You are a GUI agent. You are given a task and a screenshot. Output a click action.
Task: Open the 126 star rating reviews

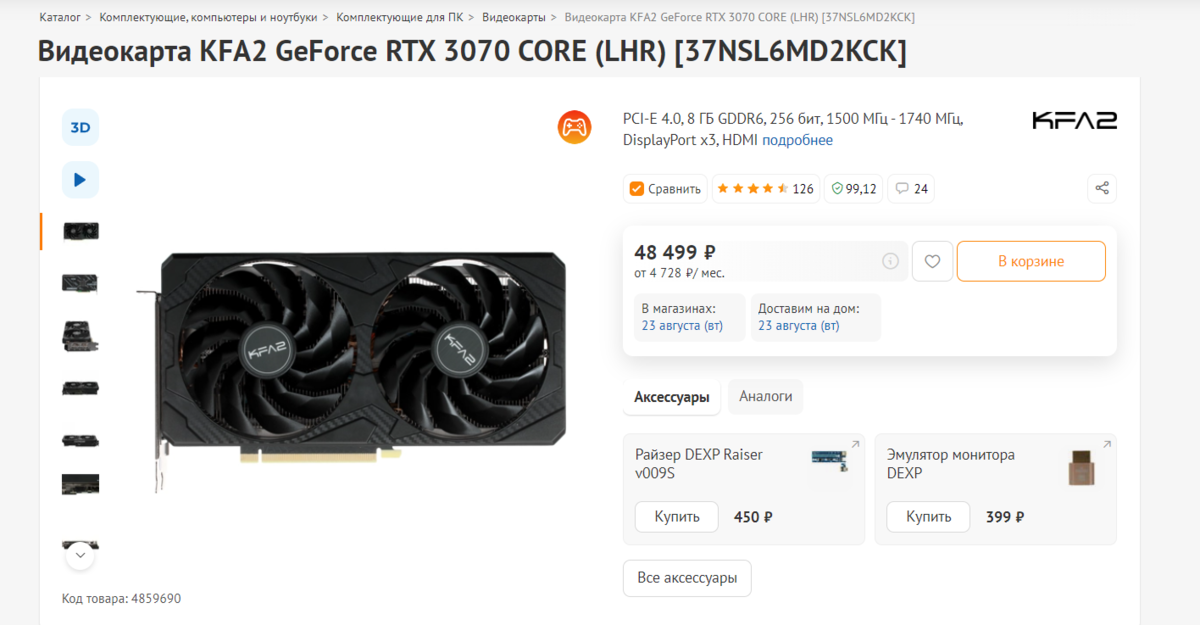(x=765, y=188)
